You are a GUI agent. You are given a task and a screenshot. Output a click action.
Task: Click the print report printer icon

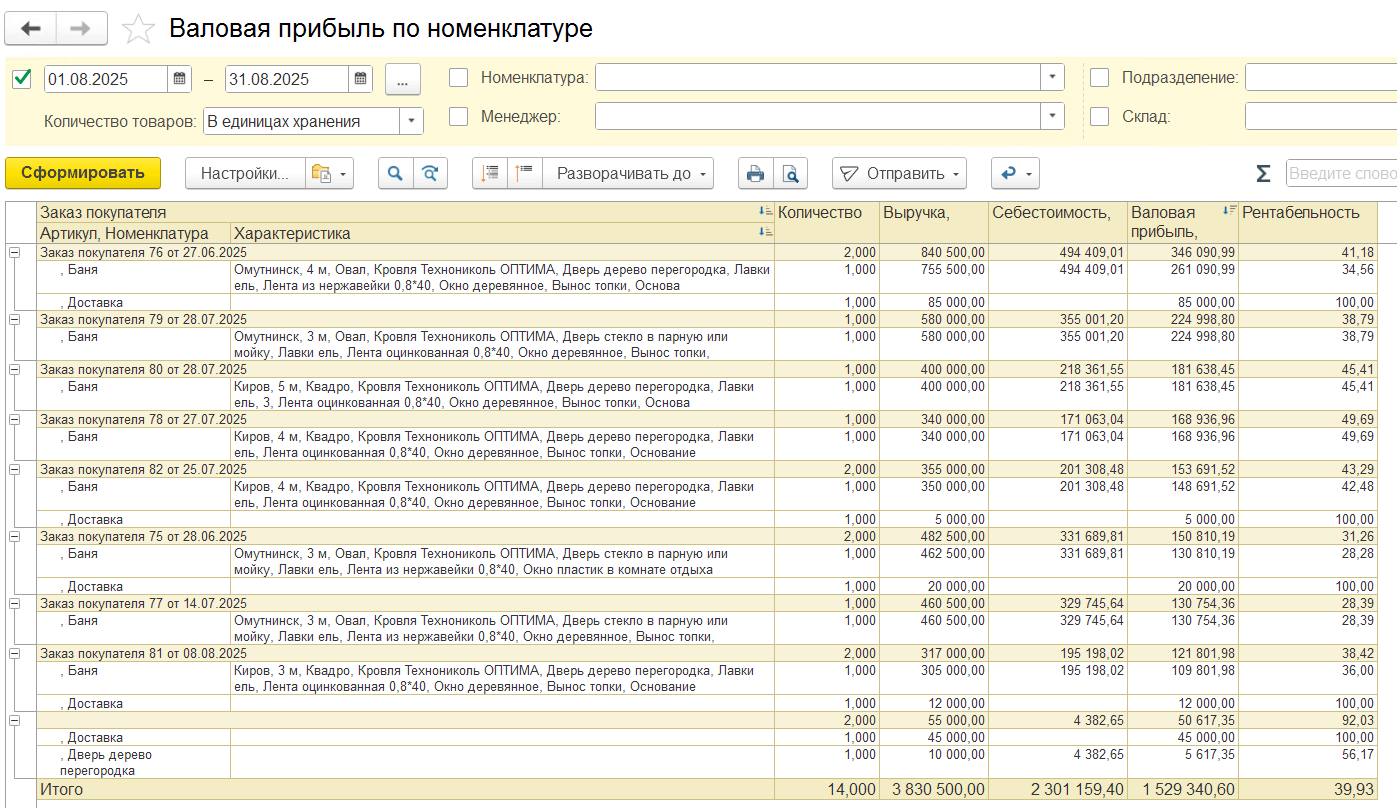pyautogui.click(x=755, y=174)
